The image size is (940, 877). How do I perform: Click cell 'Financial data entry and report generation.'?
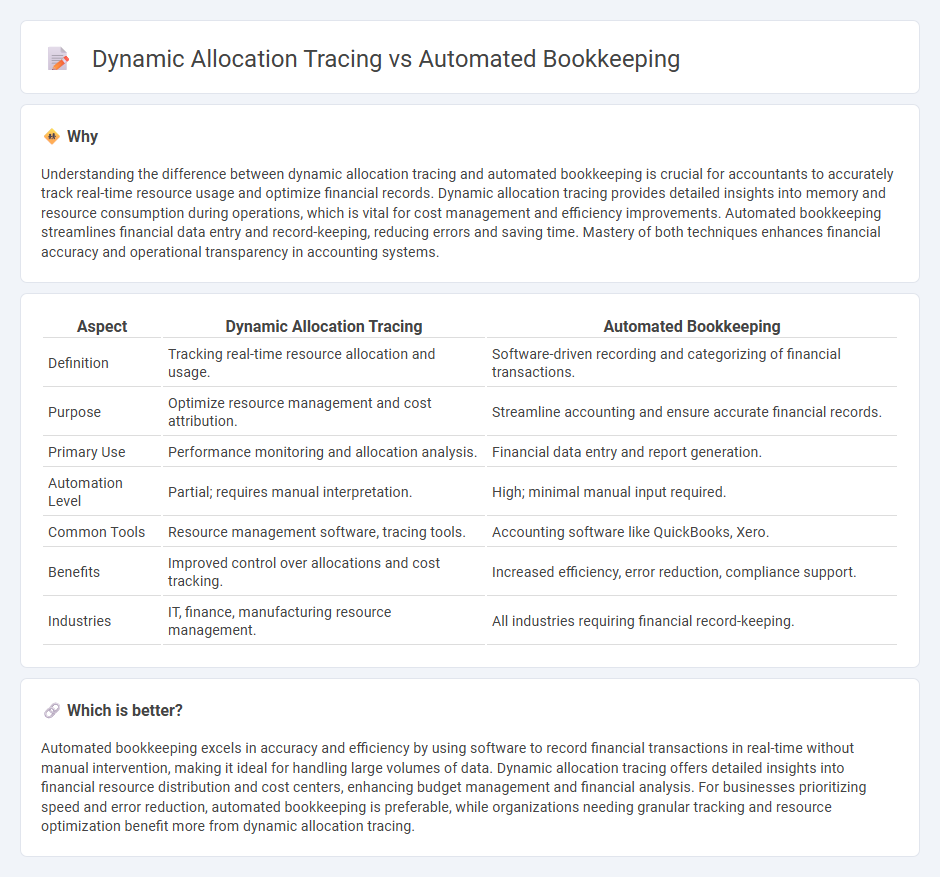(692, 452)
